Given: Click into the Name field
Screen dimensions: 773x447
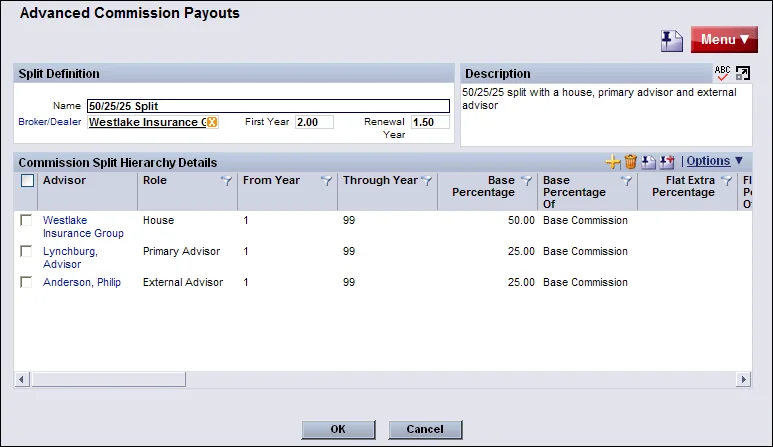Looking at the screenshot, I should click(268, 106).
